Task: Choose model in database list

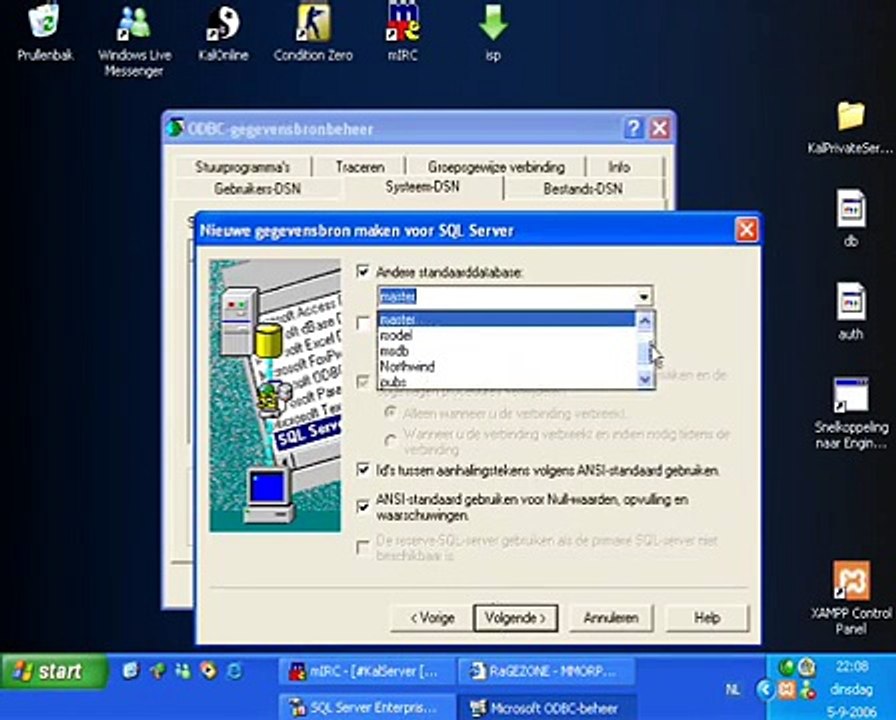Action: tap(506, 335)
